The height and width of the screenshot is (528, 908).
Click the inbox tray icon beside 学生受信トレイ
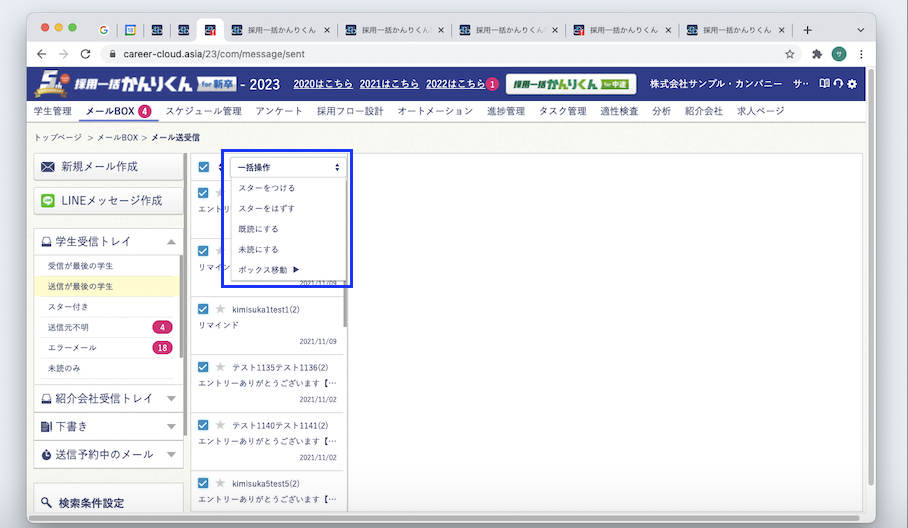tap(46, 242)
